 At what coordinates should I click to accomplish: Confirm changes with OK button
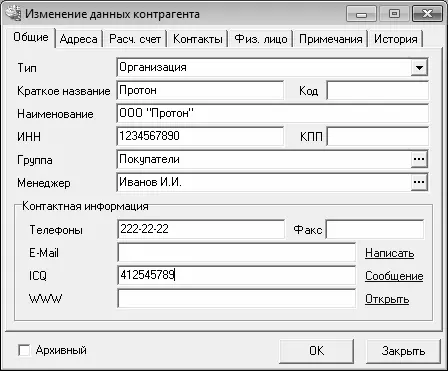point(316,351)
